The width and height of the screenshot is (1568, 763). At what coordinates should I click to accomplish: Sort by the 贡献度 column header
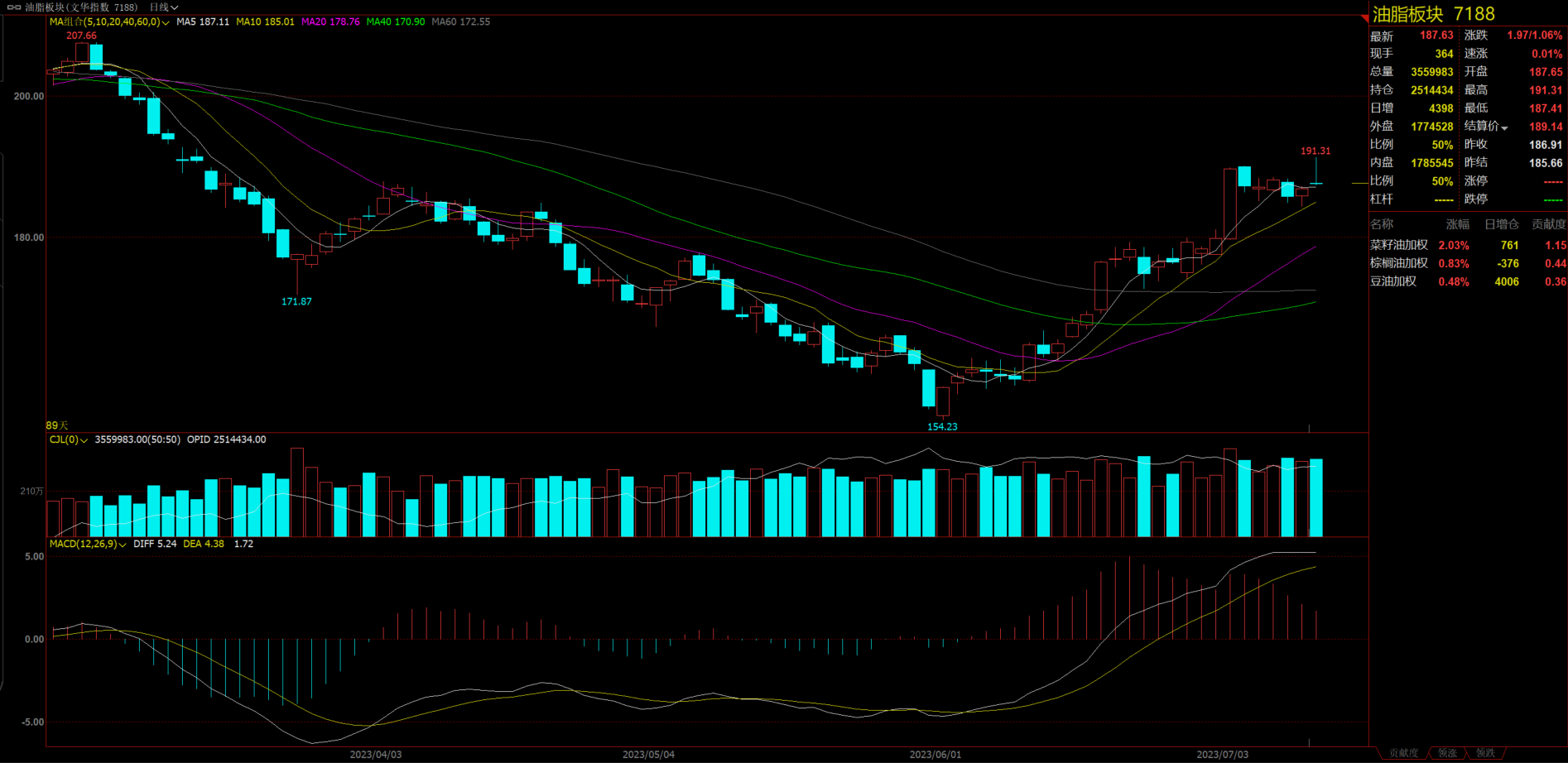(1548, 224)
